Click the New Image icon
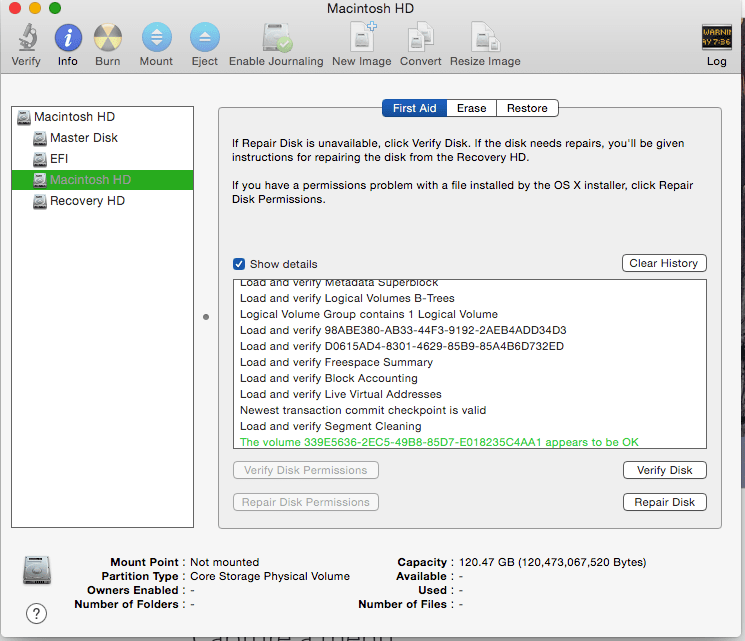The image size is (745, 641). click(363, 37)
